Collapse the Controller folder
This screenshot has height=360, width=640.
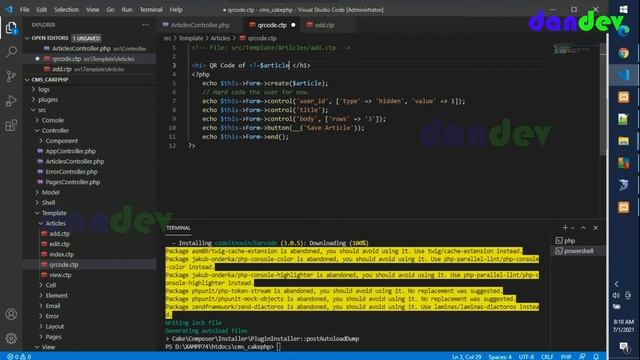(x=55, y=131)
